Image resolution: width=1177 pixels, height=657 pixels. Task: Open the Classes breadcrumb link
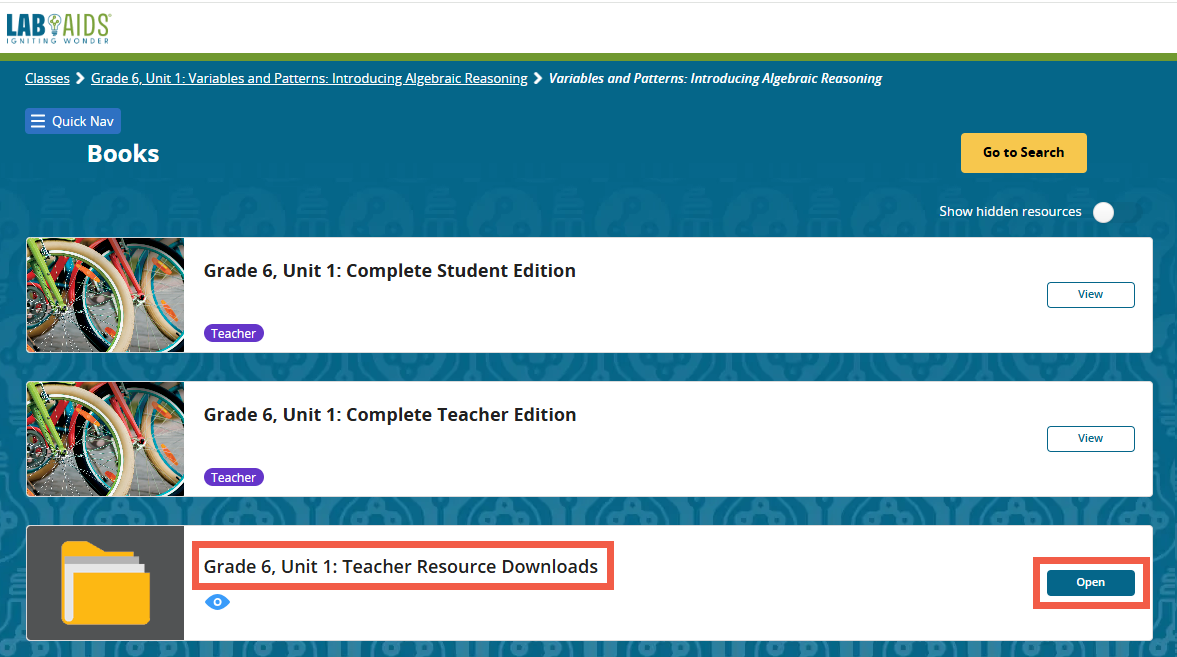click(x=47, y=78)
